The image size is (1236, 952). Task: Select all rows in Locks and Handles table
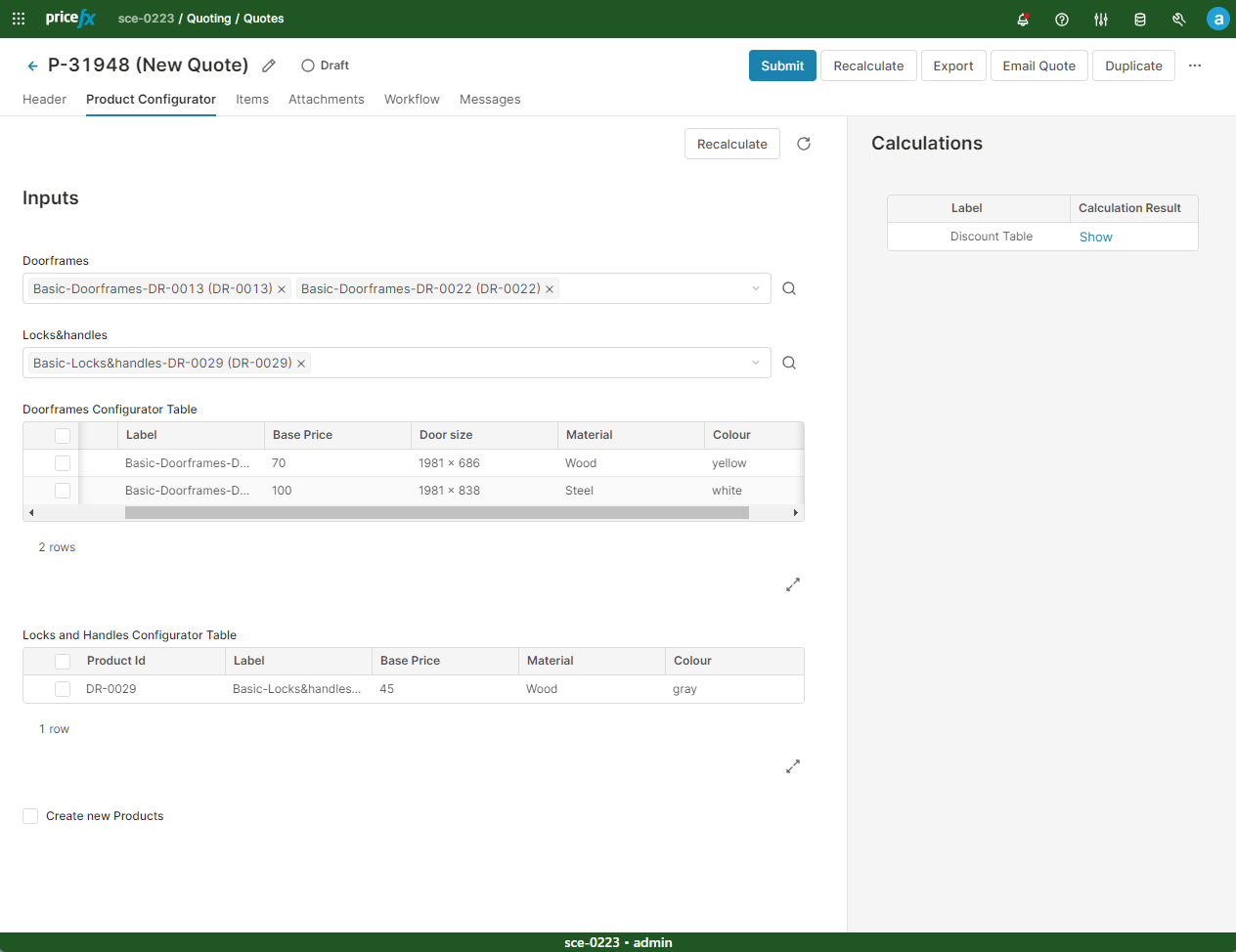(x=63, y=662)
